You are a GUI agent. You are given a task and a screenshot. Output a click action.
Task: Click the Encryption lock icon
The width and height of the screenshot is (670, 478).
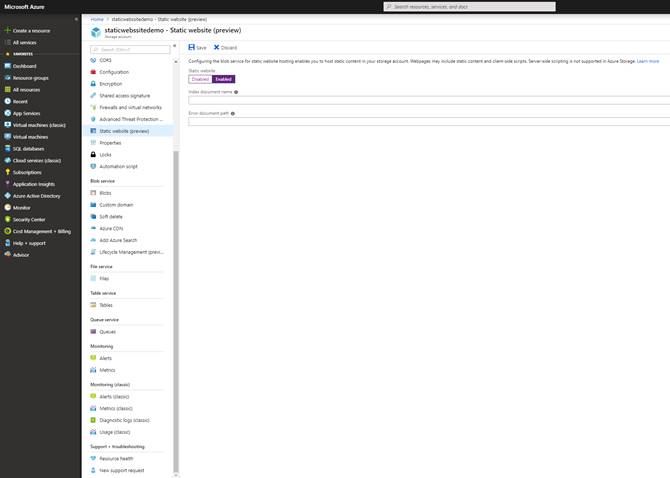(93, 84)
